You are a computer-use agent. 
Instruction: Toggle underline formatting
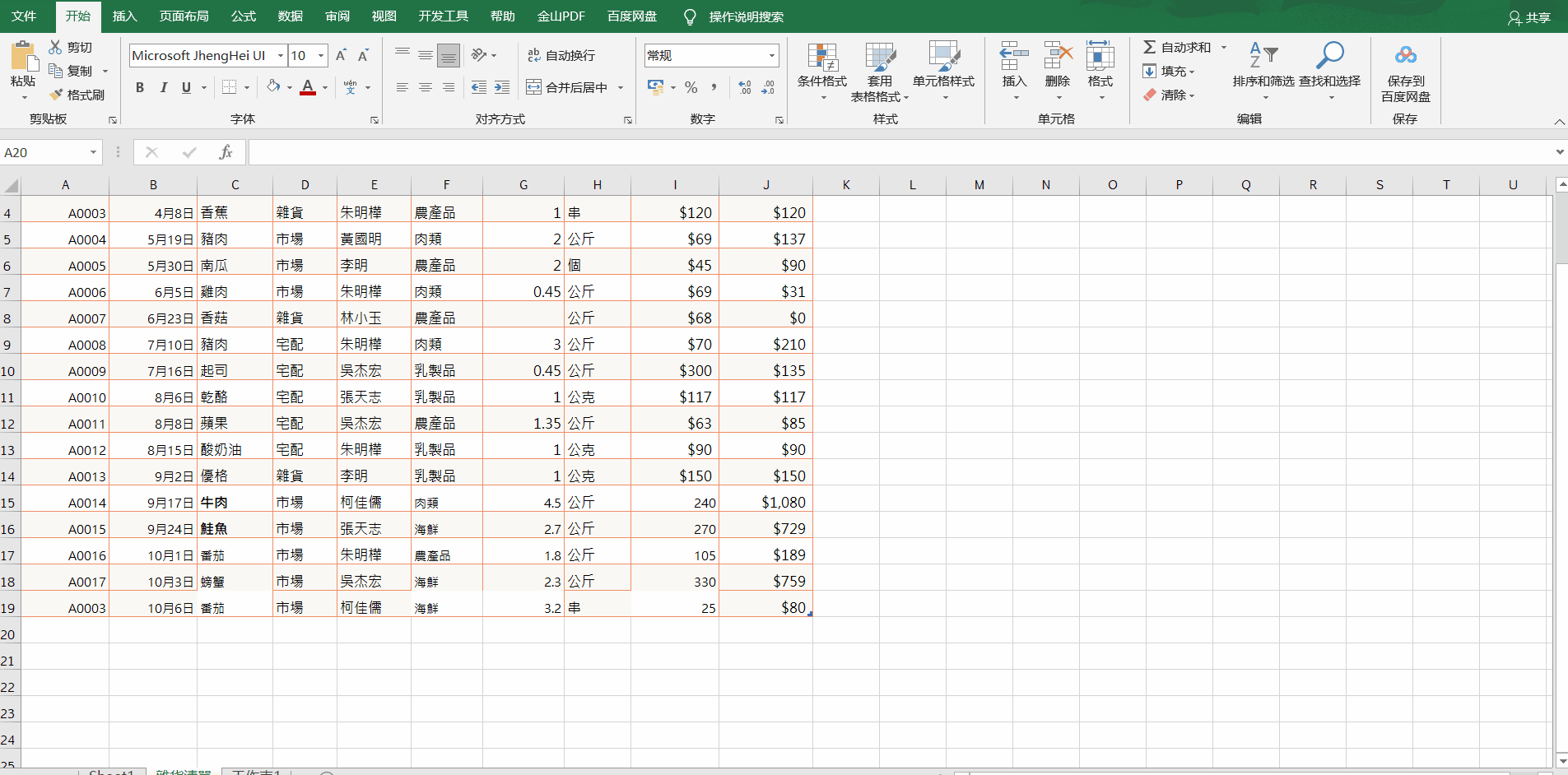pyautogui.click(x=186, y=87)
